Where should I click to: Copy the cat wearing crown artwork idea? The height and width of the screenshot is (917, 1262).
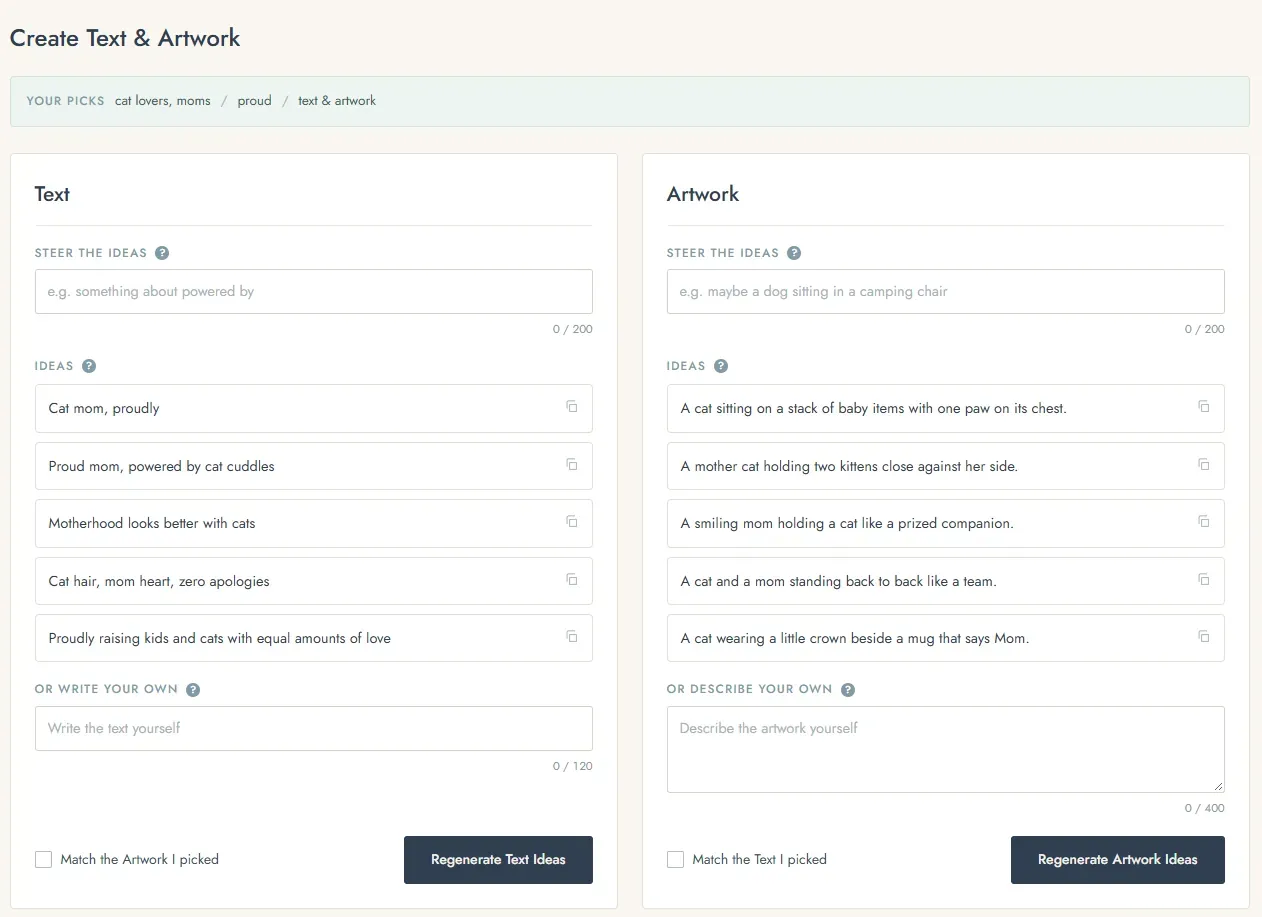click(x=1204, y=636)
